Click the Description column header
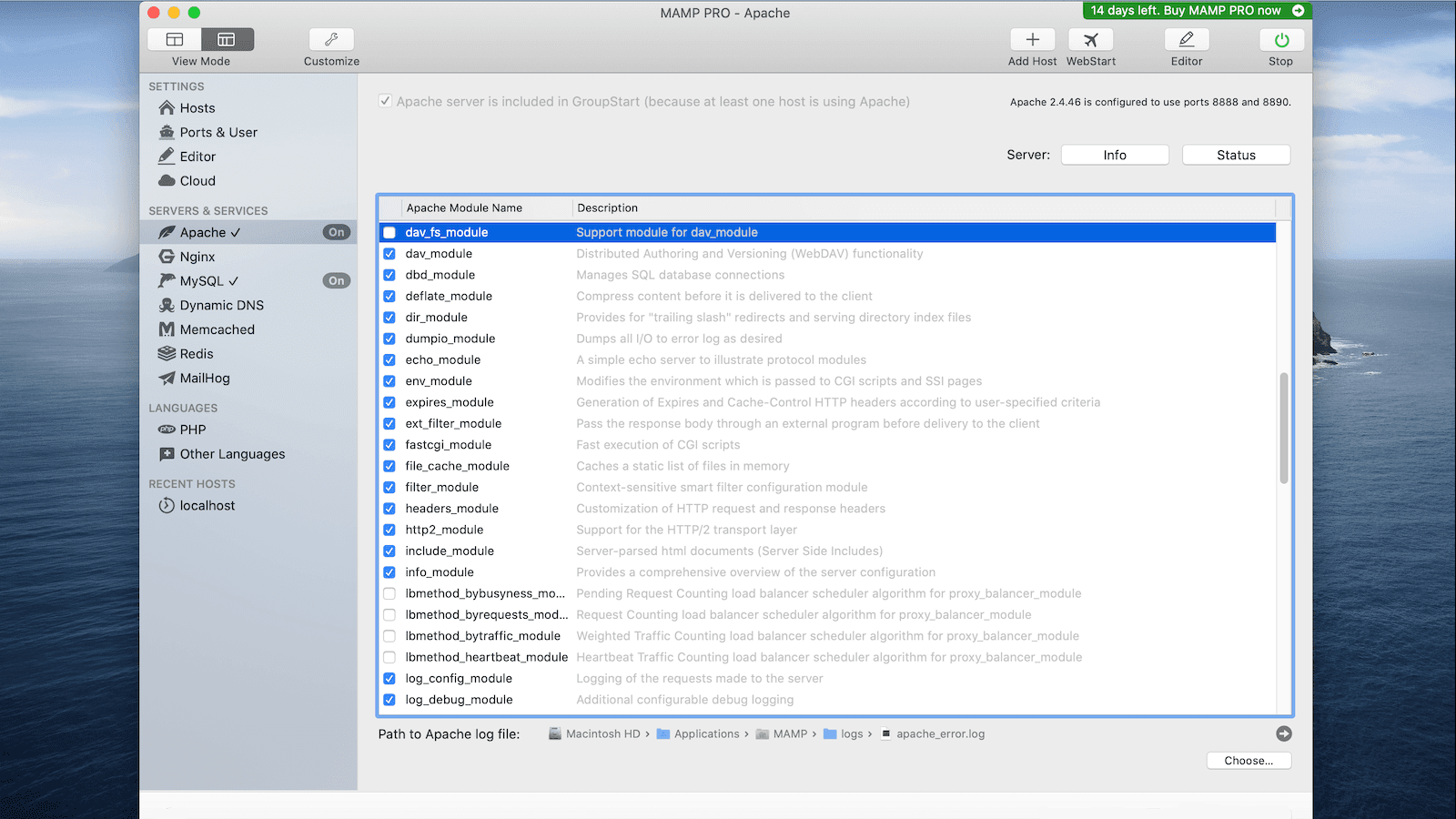Image resolution: width=1456 pixels, height=819 pixels. pyautogui.click(x=608, y=208)
